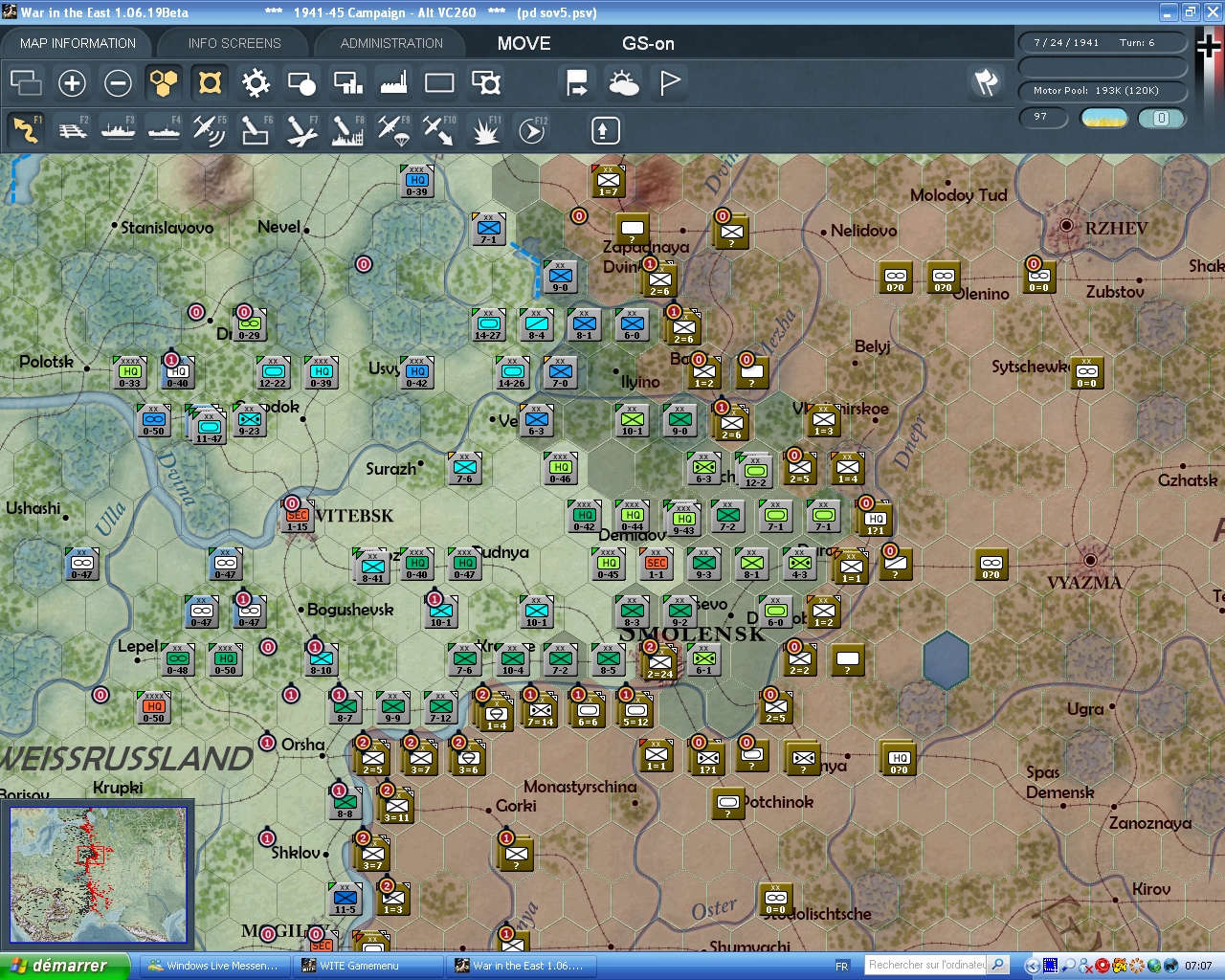Screen dimensions: 1225x980
Task: Click the zoom in plus icon
Action: 72,83
